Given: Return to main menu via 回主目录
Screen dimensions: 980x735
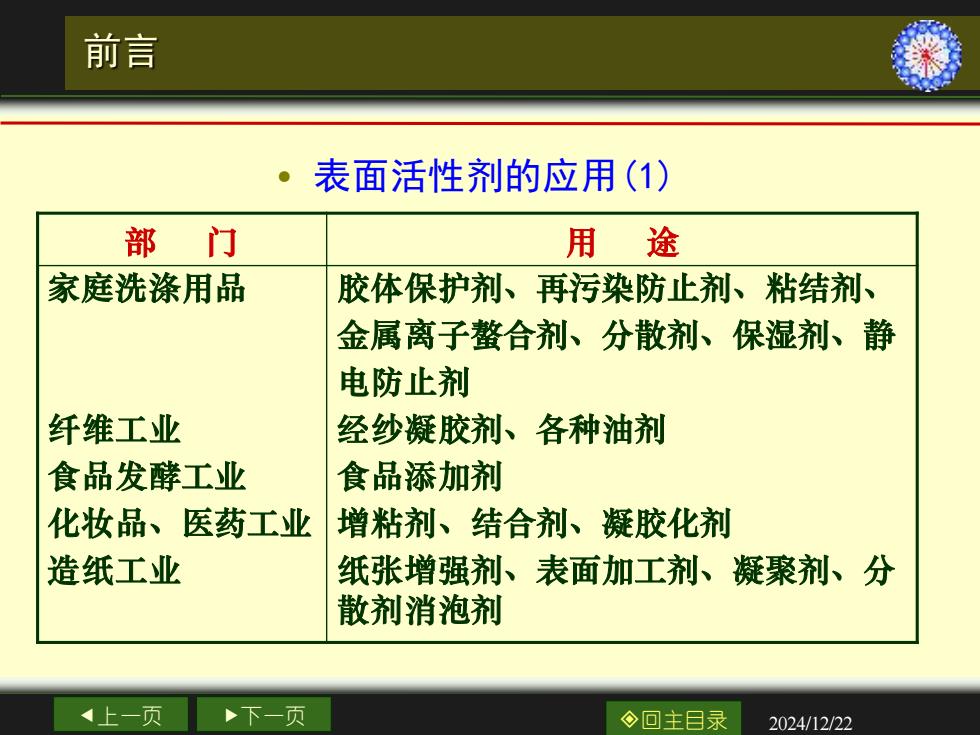Looking at the screenshot, I should (x=673, y=719).
